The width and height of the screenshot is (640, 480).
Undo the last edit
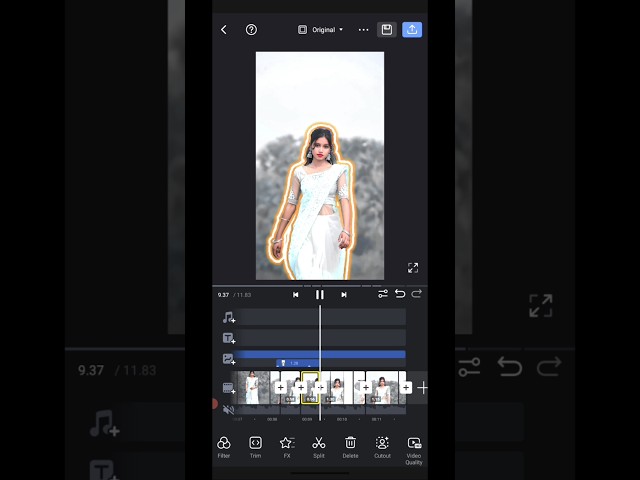[400, 293]
